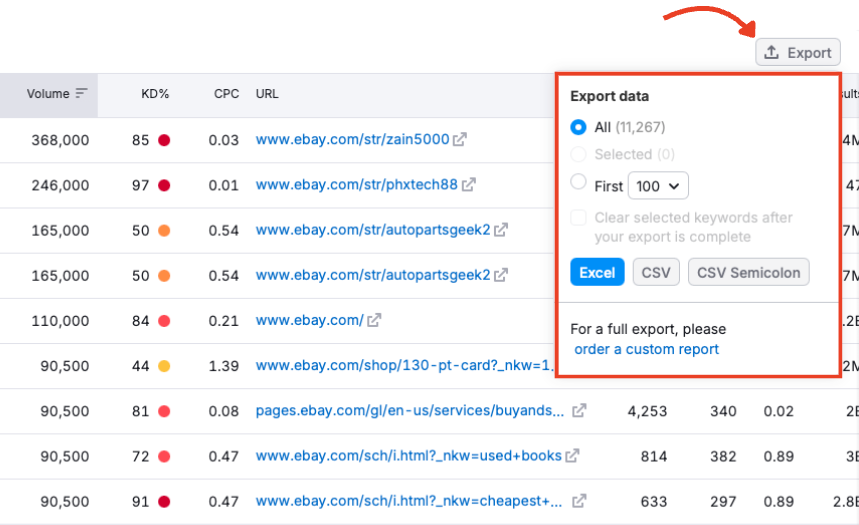859x525 pixels.
Task: Open external link icon for www.ebay.com/ row
Action: [374, 321]
